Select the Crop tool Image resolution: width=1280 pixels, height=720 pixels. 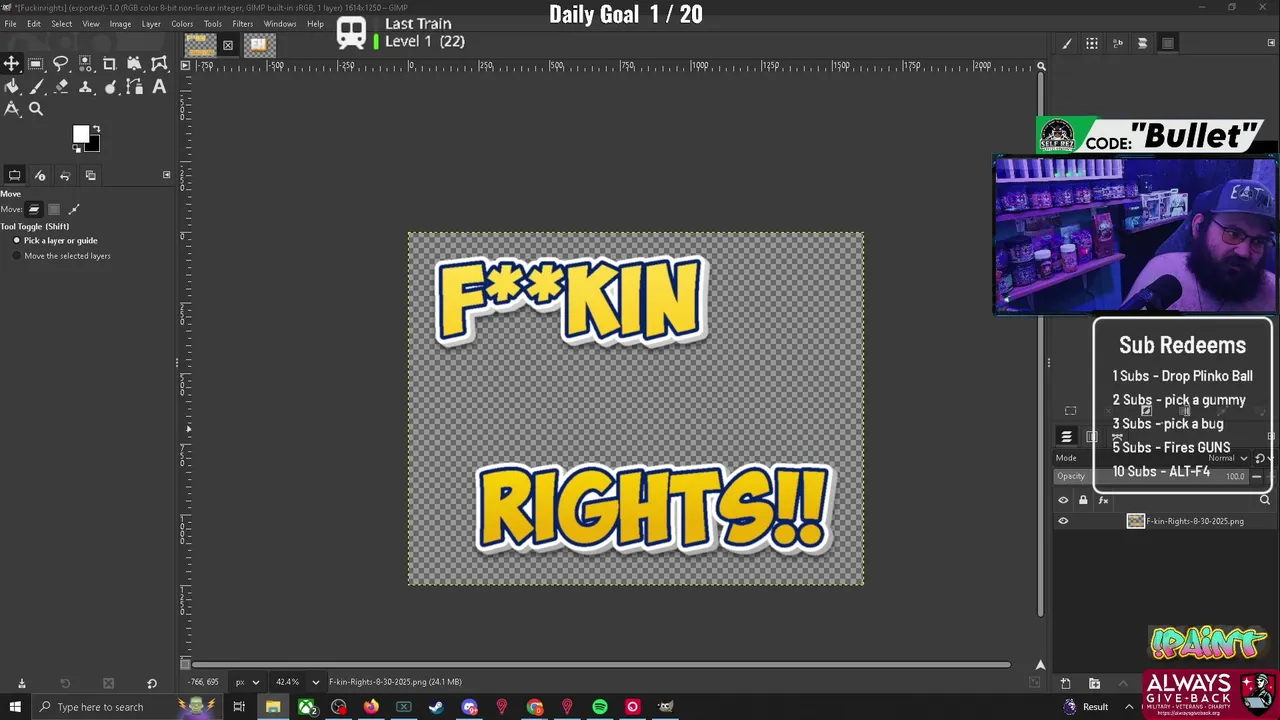coord(110,64)
